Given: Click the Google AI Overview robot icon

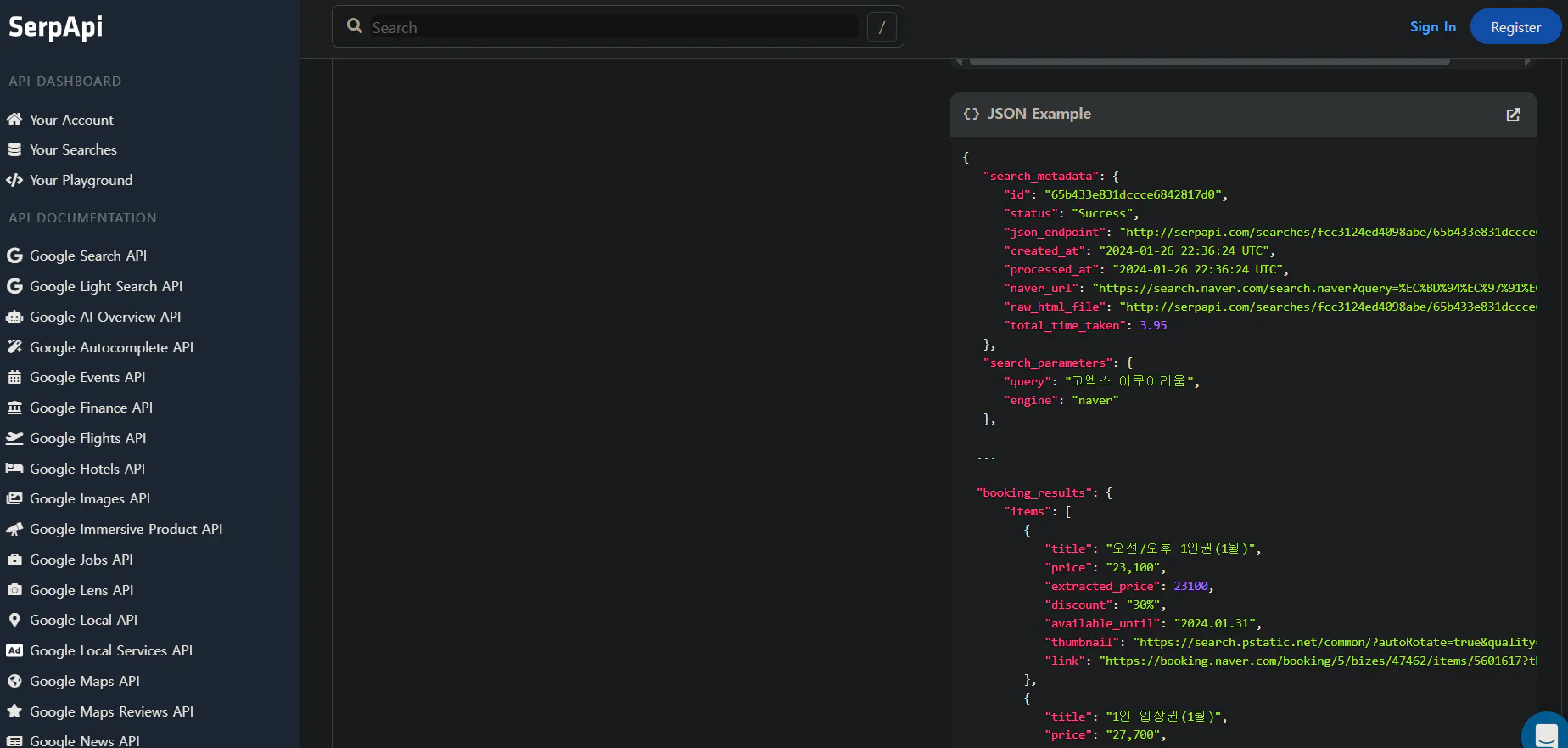Looking at the screenshot, I should tap(14, 317).
